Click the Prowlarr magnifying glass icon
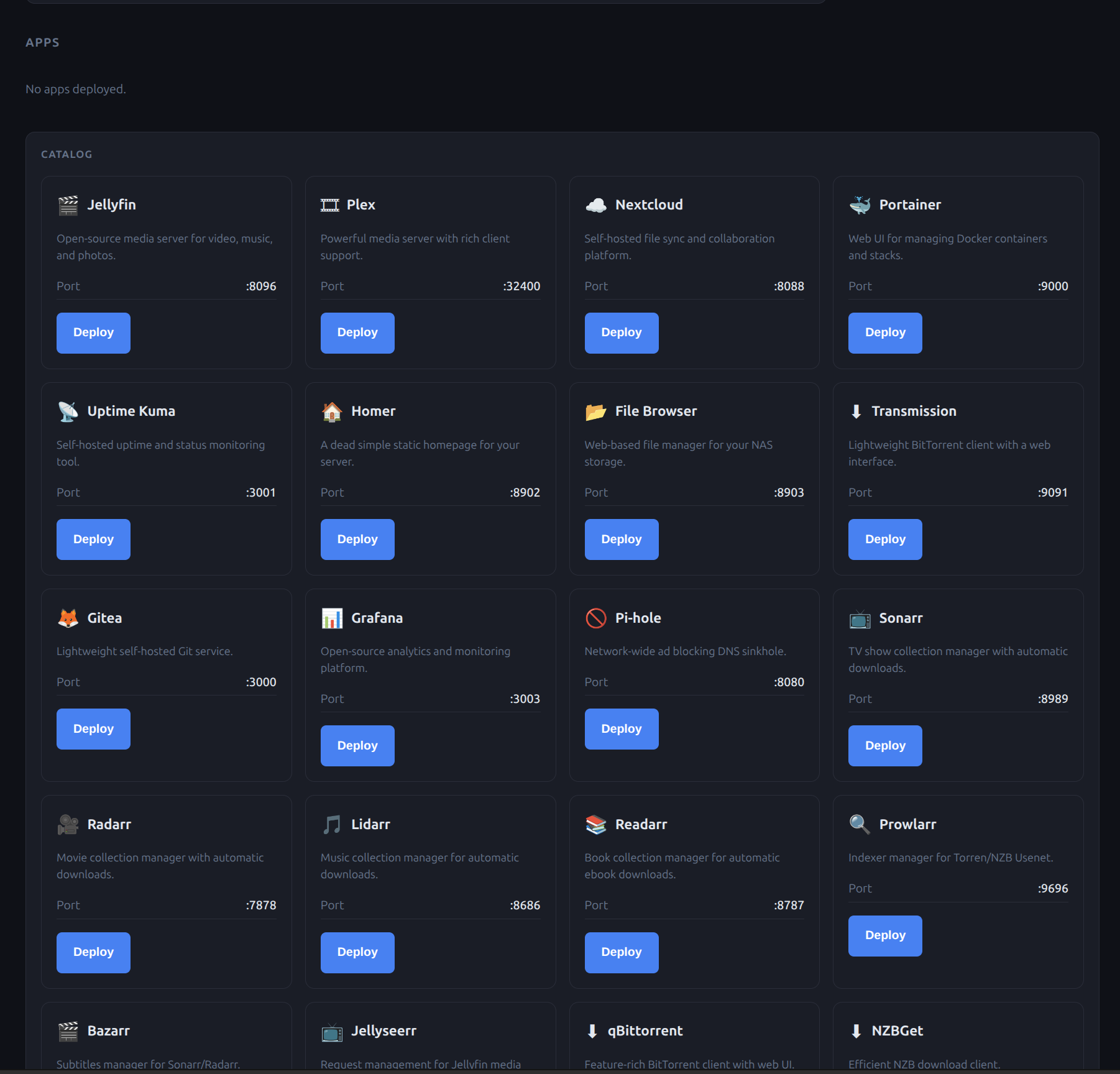 click(860, 824)
